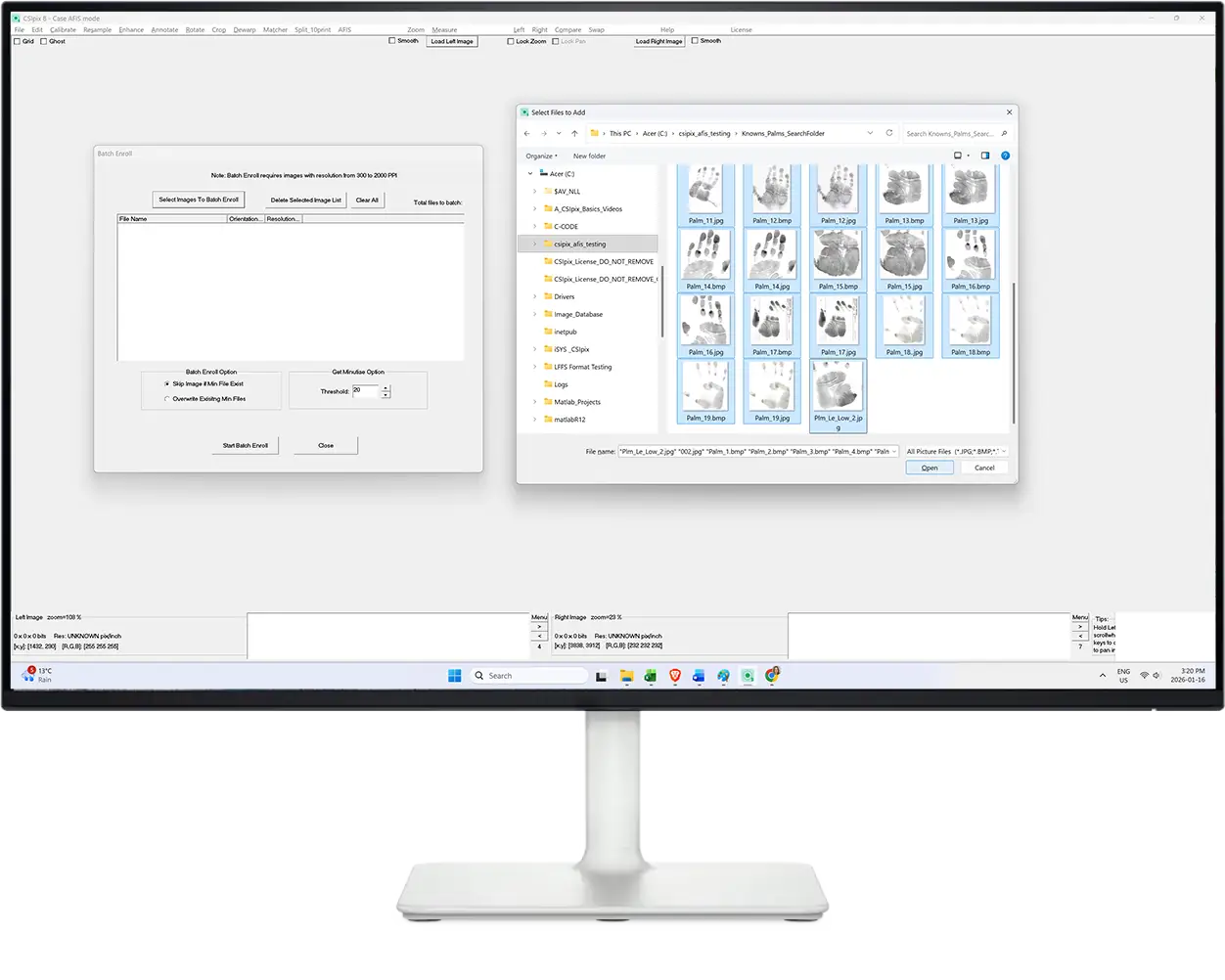The image size is (1225, 980).
Task: Click Open in Select Files dialog
Action: coord(930,468)
